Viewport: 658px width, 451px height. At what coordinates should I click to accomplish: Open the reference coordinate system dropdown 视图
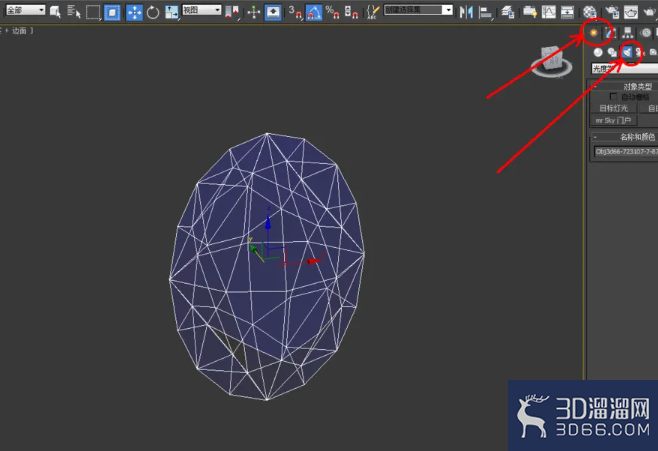202,10
